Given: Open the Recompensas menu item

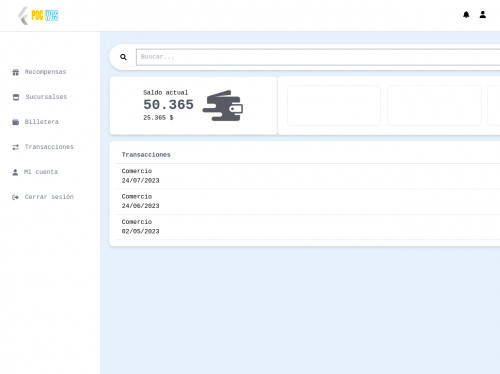Looking at the screenshot, I should click(x=45, y=72).
